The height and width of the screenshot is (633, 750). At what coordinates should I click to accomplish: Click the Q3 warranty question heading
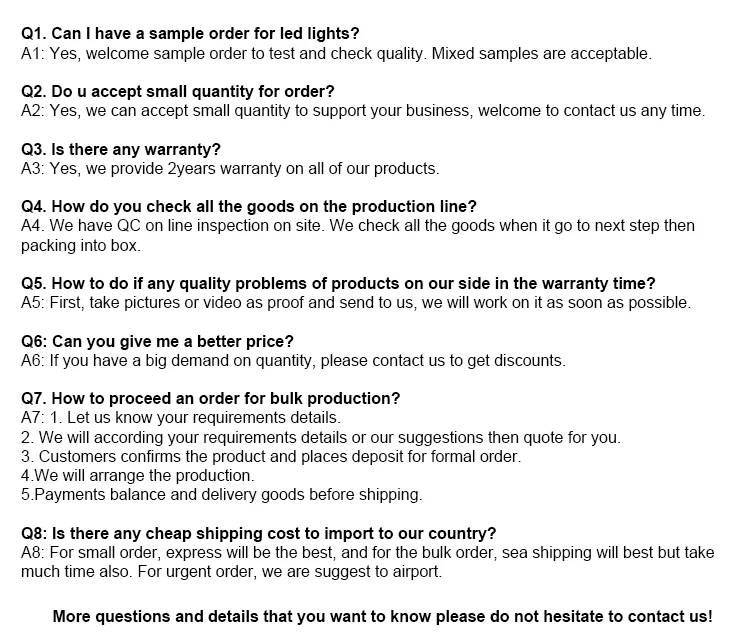point(121,150)
